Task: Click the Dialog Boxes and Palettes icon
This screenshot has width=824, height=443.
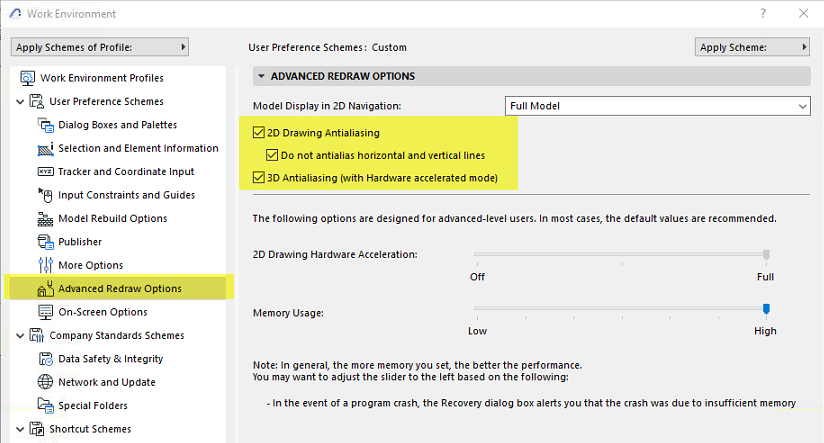Action: 44,125
